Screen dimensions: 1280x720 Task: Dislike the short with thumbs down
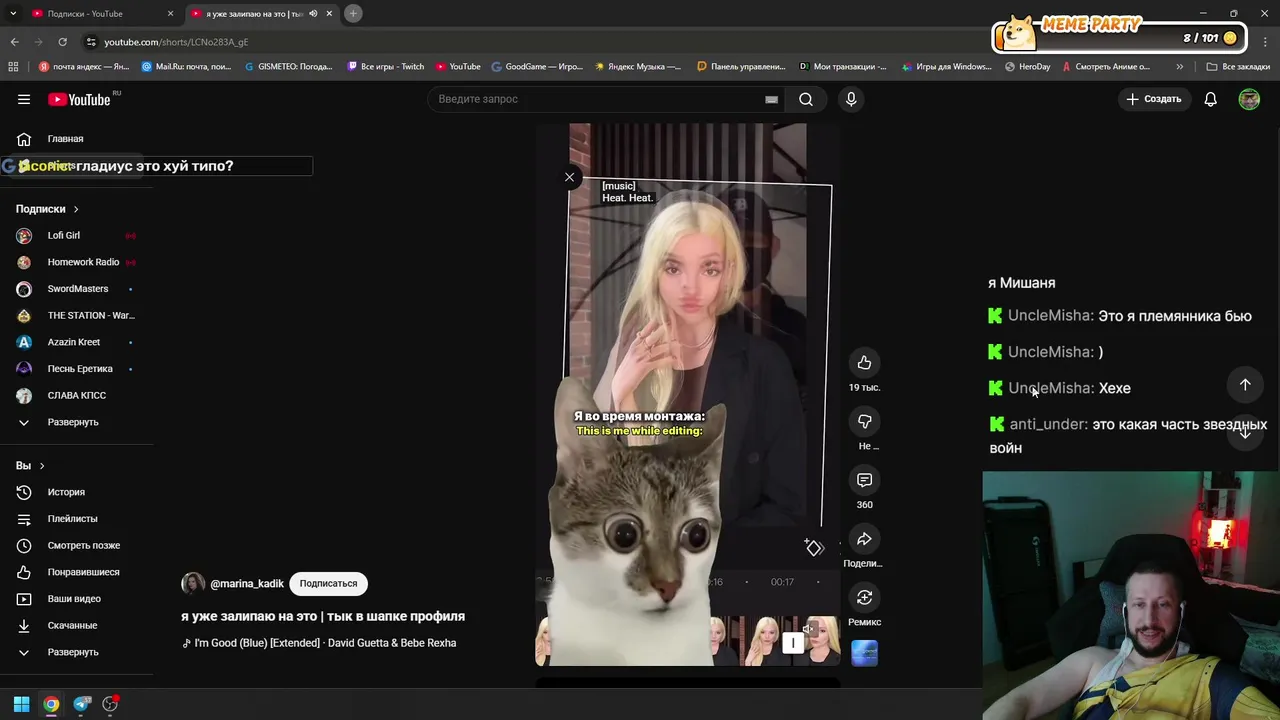864,421
